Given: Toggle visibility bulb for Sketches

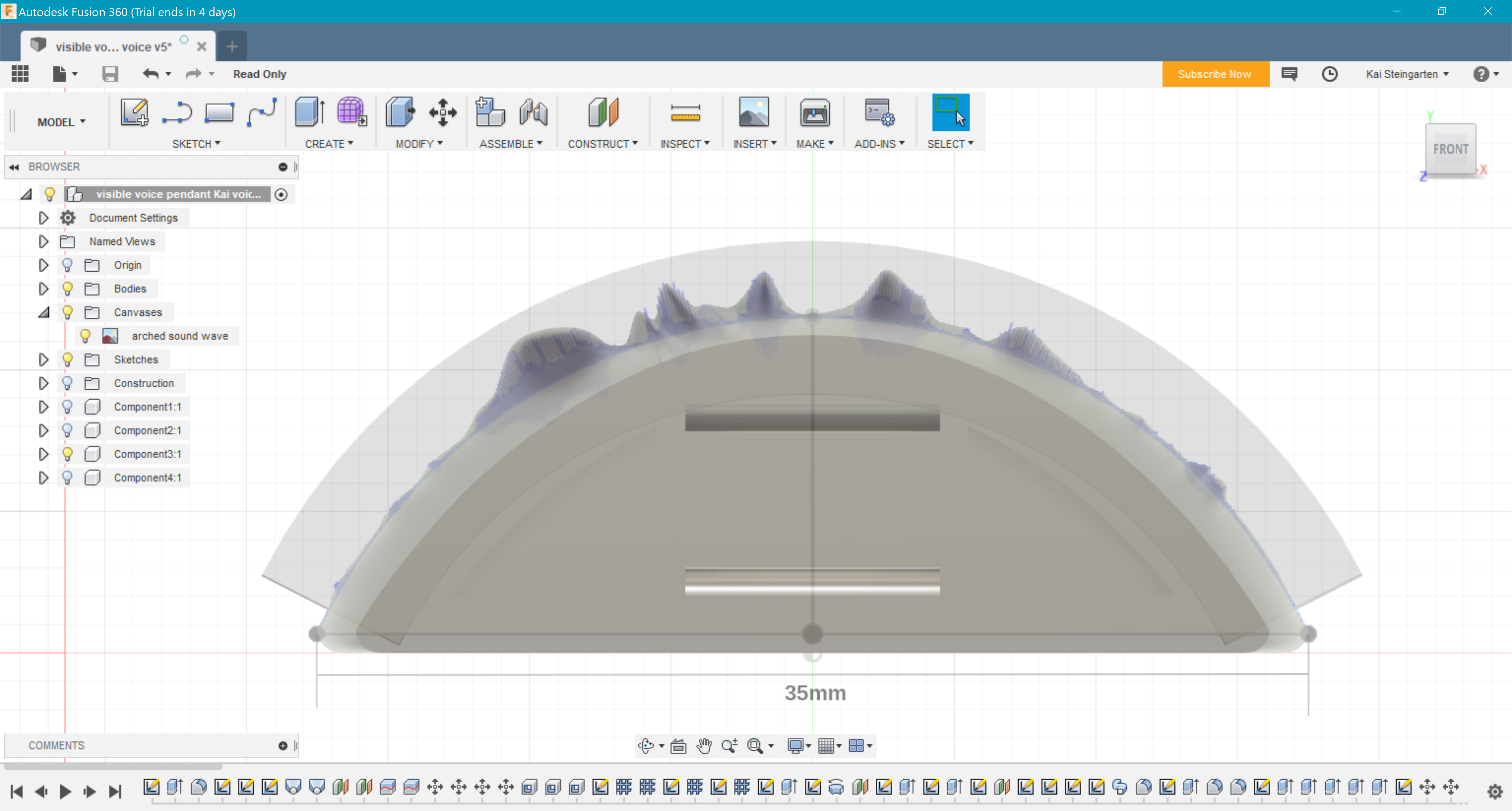Looking at the screenshot, I should (67, 359).
